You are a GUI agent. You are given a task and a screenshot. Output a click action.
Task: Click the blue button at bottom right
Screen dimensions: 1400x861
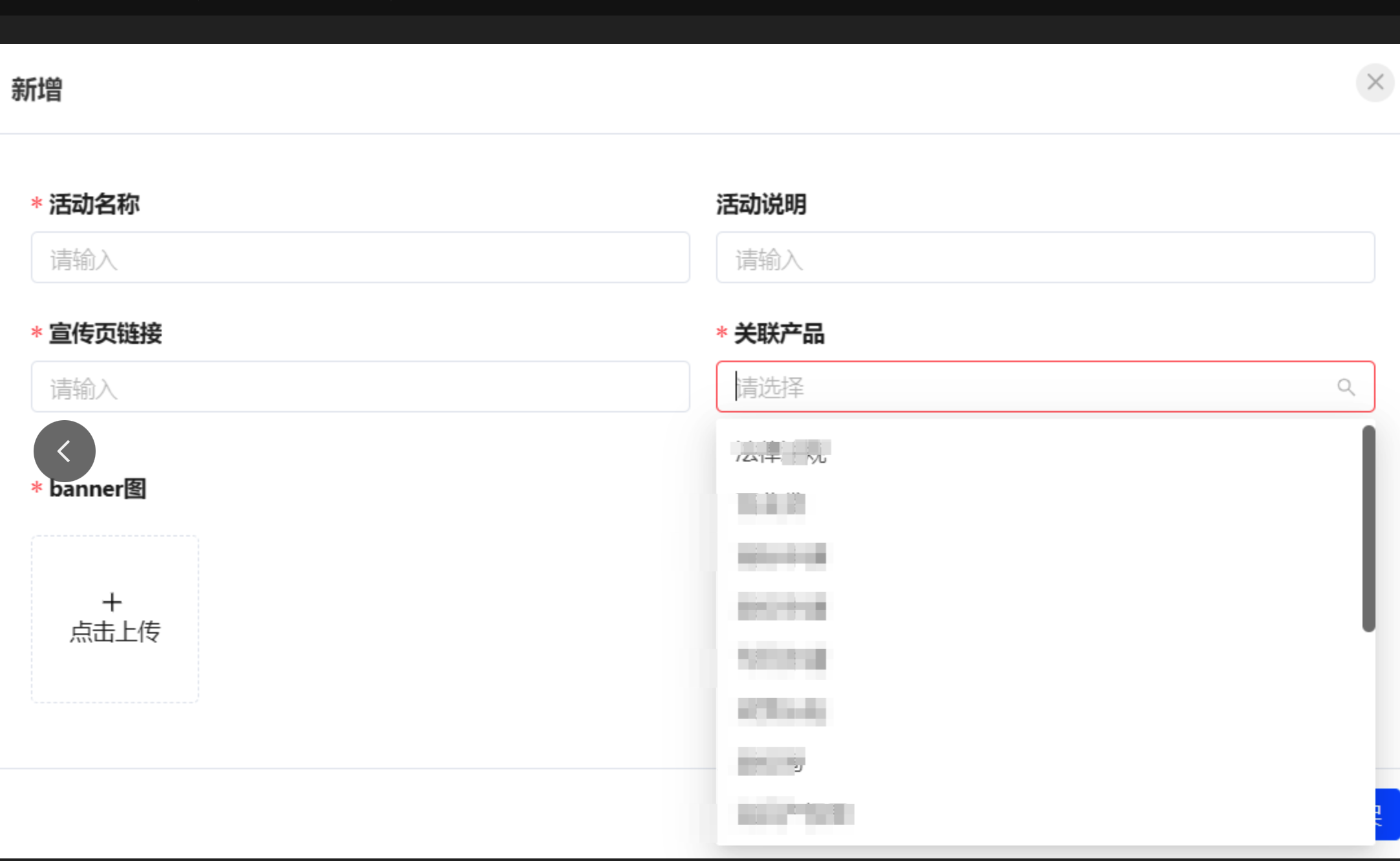click(x=1387, y=814)
